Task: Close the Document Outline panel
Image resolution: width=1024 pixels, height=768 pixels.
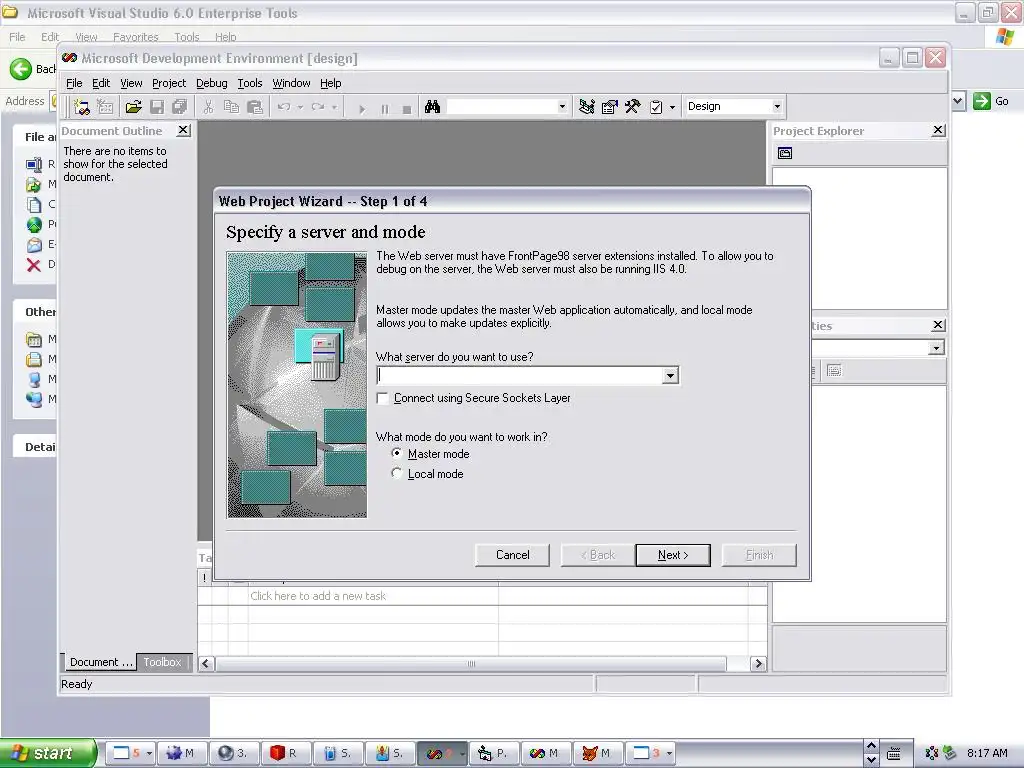Action: tap(184, 131)
